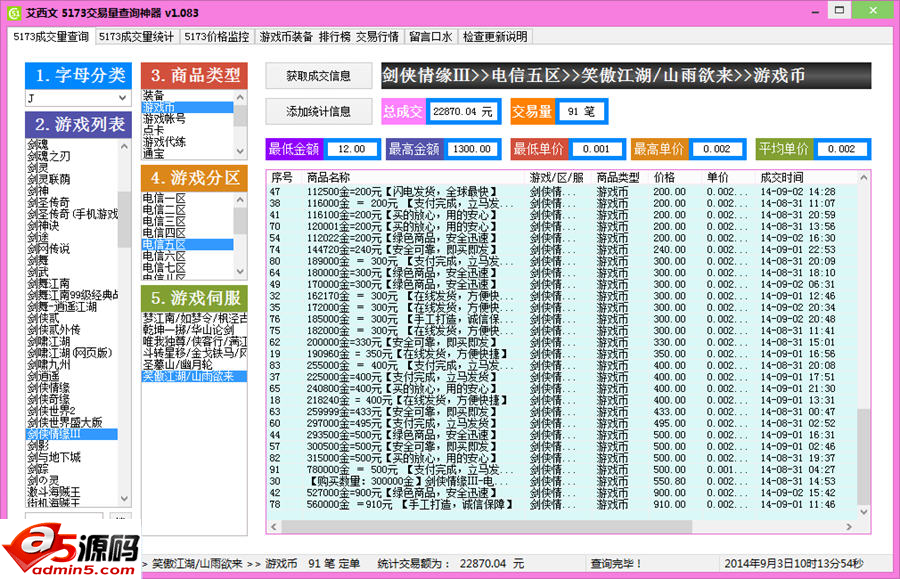Image resolution: width=900 pixels, height=579 pixels.
Task: Open the 字母分类 letter dropdown
Action: click(x=76, y=98)
